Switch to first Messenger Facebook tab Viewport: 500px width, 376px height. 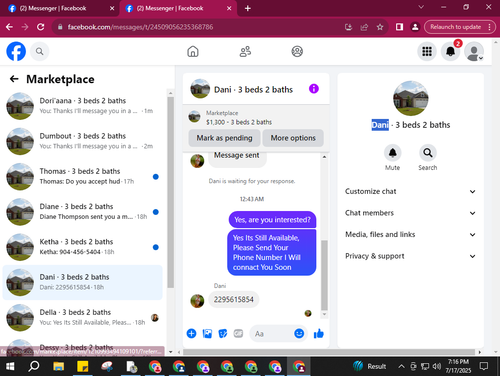click(x=59, y=8)
